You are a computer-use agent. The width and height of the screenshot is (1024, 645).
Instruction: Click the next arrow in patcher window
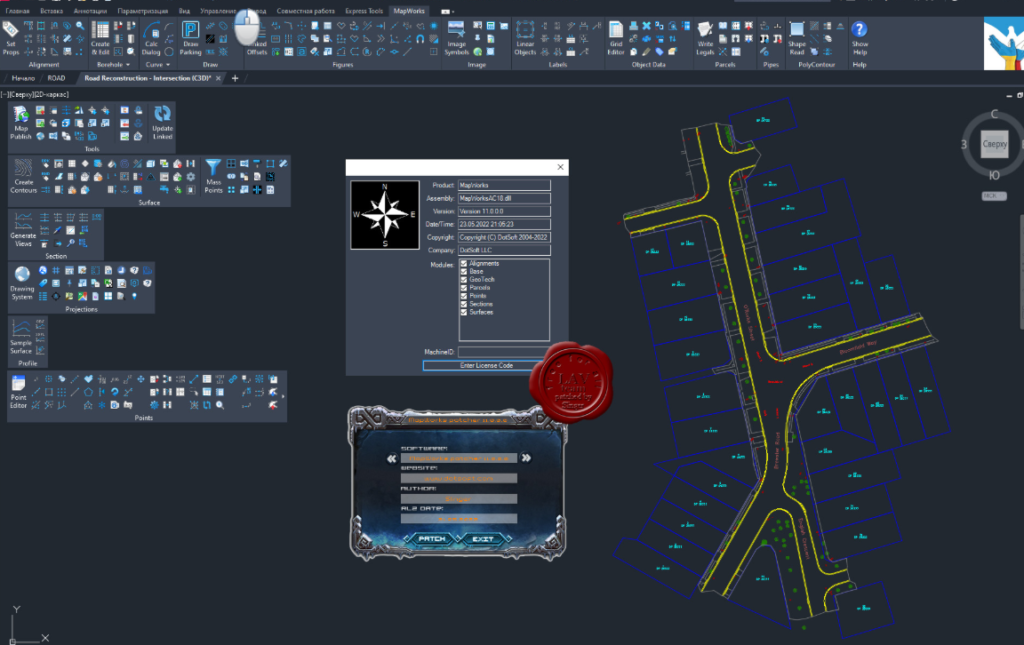(x=526, y=458)
